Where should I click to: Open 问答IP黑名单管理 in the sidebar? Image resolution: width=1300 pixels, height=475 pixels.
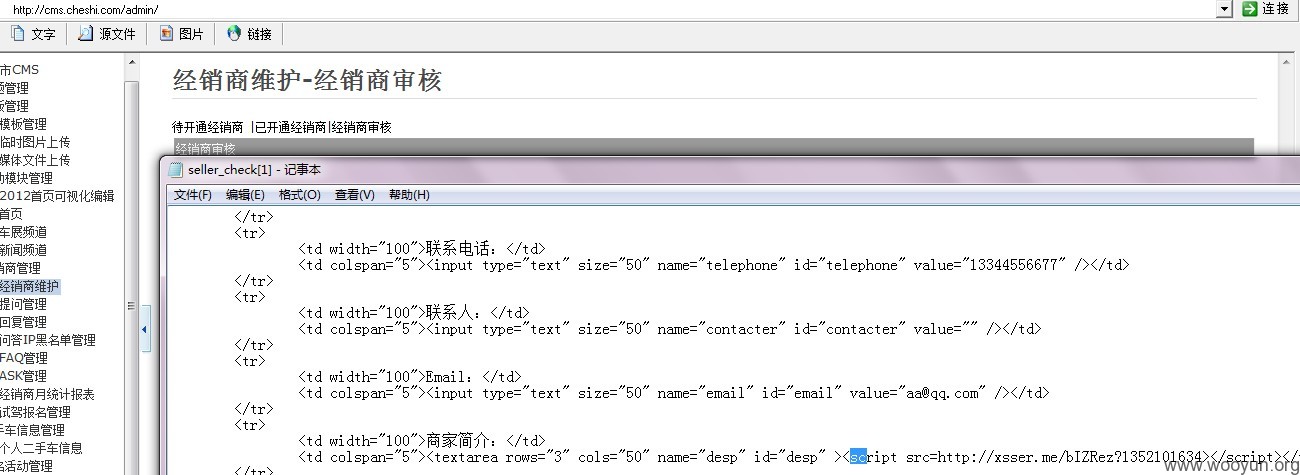[48, 340]
